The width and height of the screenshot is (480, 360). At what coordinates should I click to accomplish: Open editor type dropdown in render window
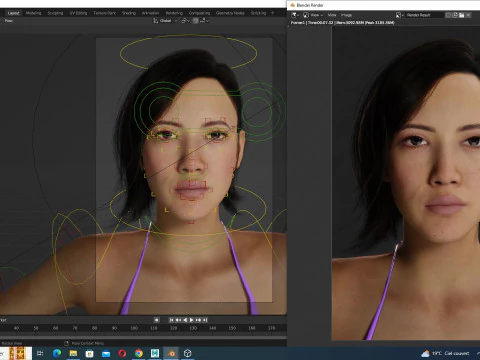[x=295, y=15]
